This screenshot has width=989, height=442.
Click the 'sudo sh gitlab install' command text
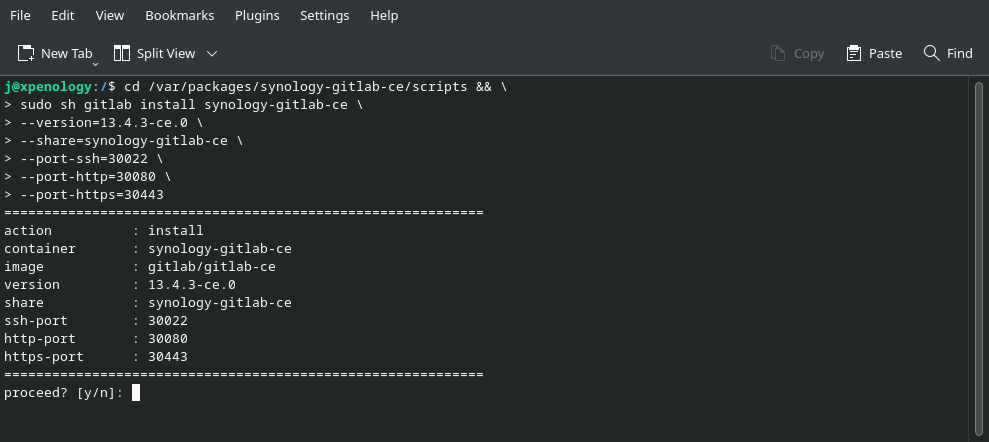click(x=108, y=105)
